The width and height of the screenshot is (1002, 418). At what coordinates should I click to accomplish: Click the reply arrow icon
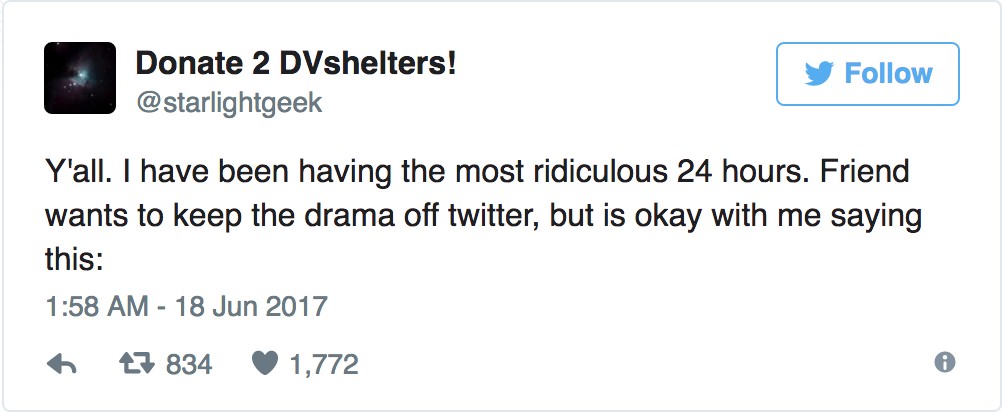(62, 364)
